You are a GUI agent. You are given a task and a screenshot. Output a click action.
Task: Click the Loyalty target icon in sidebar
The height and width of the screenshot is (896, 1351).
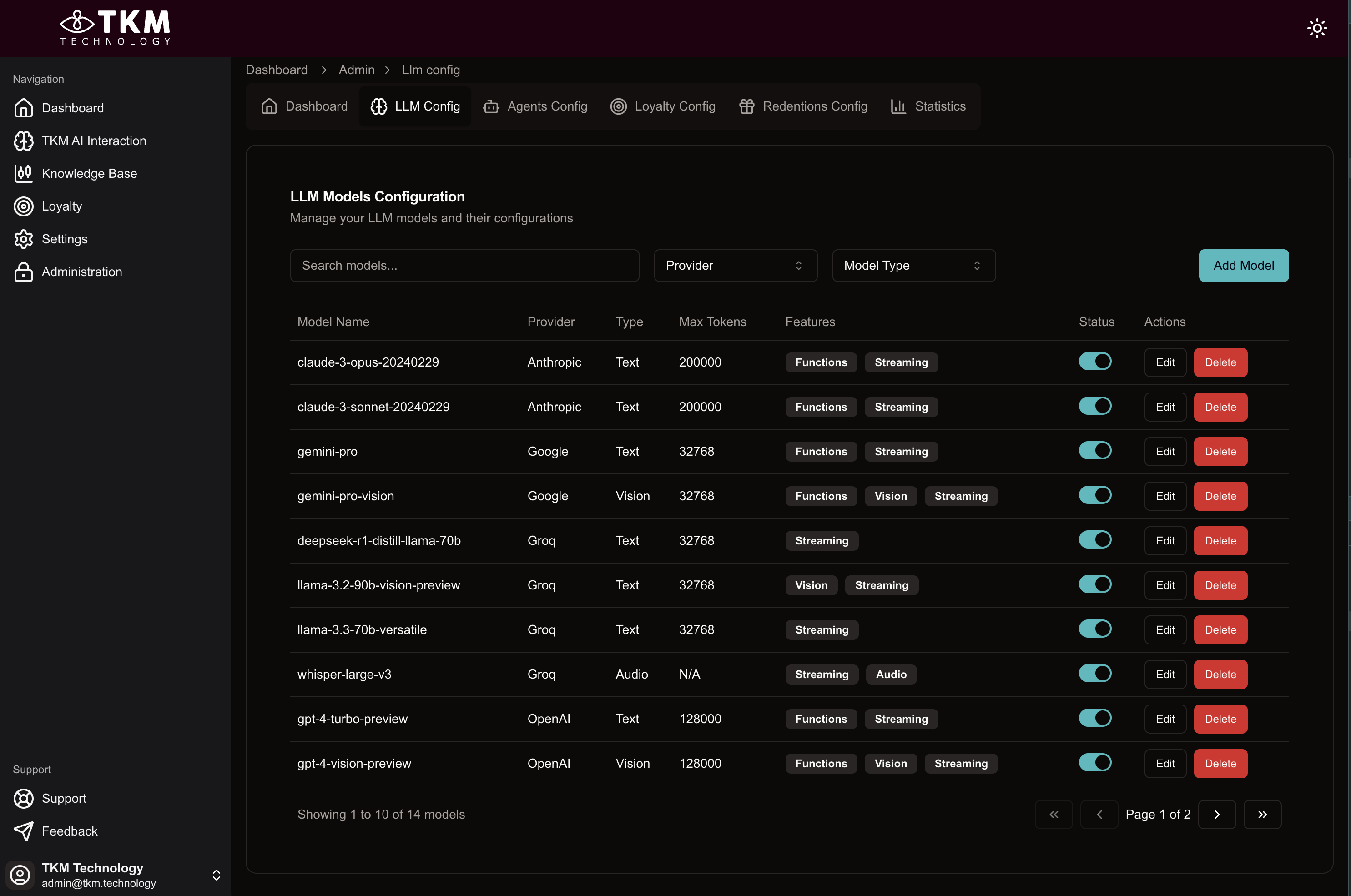tap(24, 206)
